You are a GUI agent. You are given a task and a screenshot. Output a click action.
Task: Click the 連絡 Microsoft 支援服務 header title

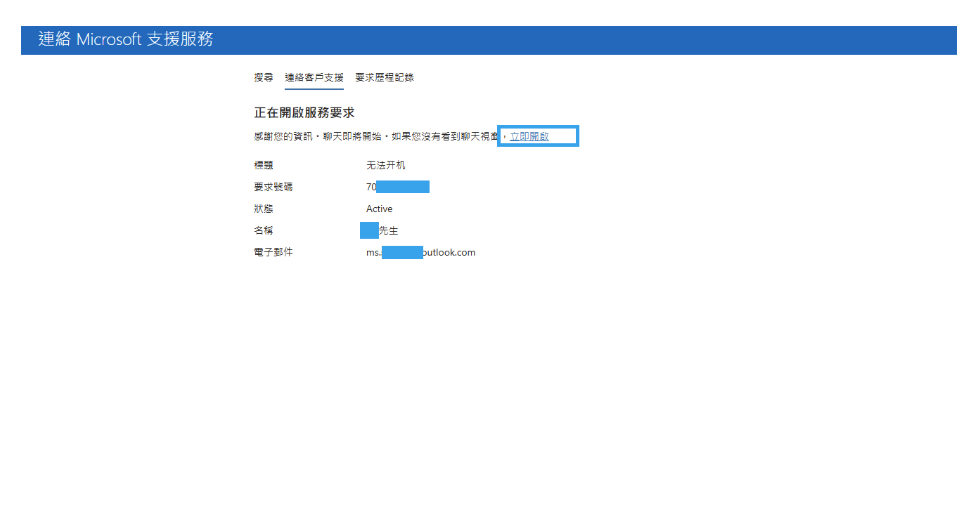pyautogui.click(x=126, y=39)
